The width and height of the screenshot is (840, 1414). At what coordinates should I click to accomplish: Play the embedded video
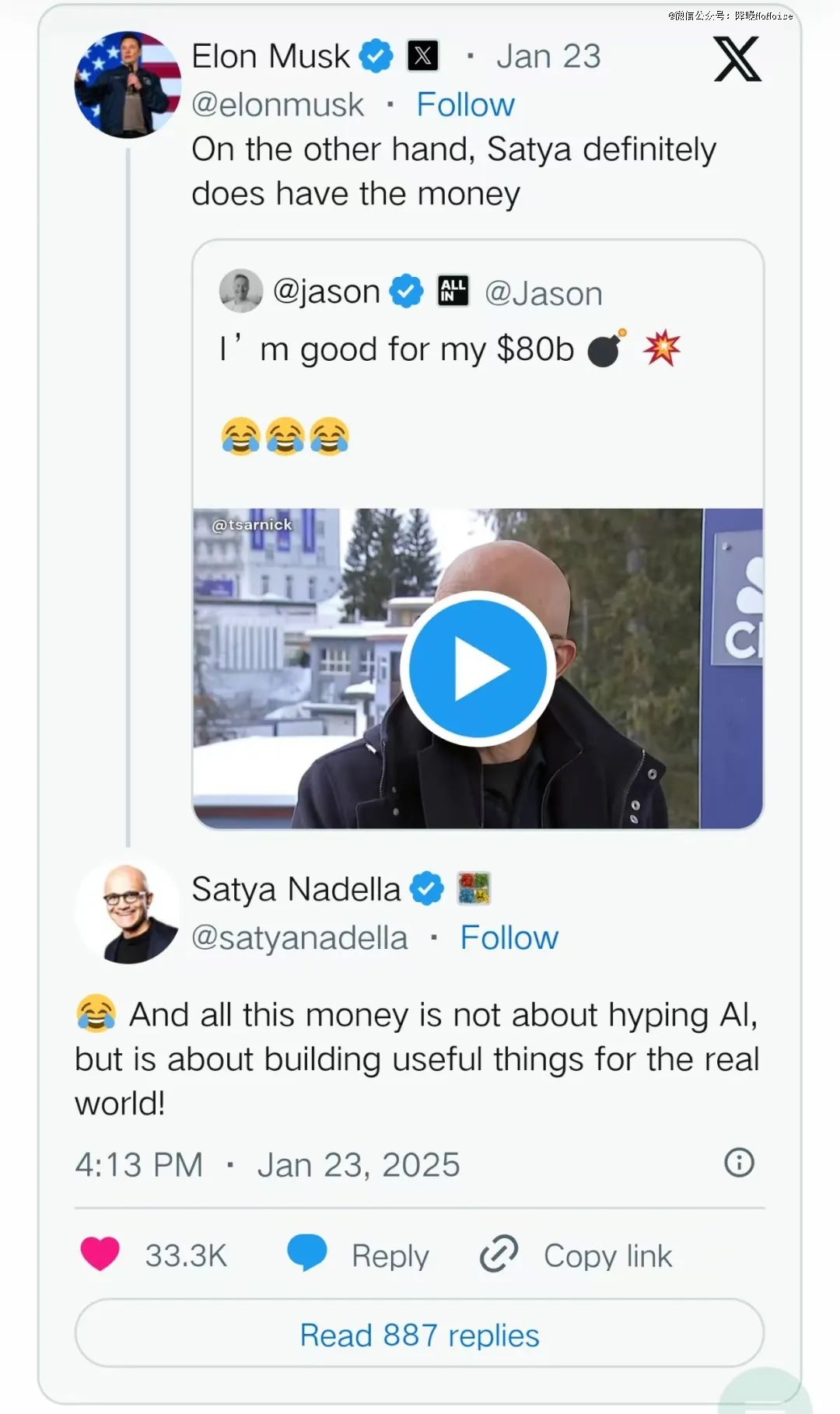pos(478,668)
